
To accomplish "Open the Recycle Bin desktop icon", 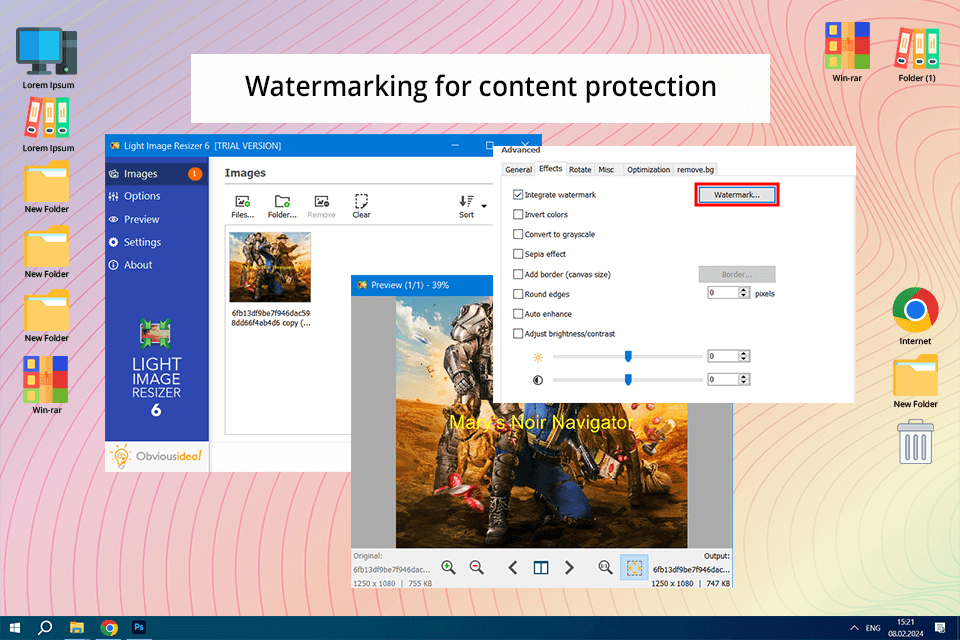I will pyautogui.click(x=915, y=442).
